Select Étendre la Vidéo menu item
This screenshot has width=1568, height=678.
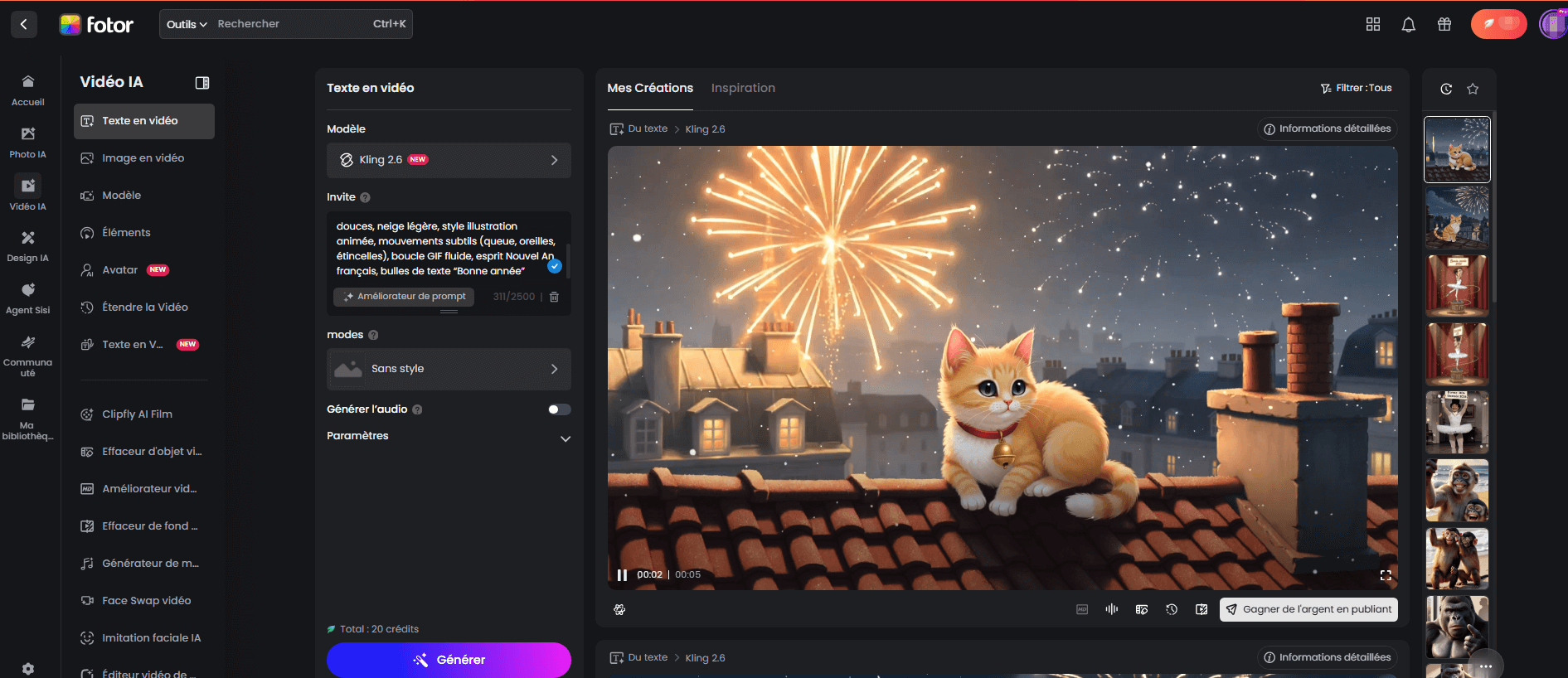144,308
